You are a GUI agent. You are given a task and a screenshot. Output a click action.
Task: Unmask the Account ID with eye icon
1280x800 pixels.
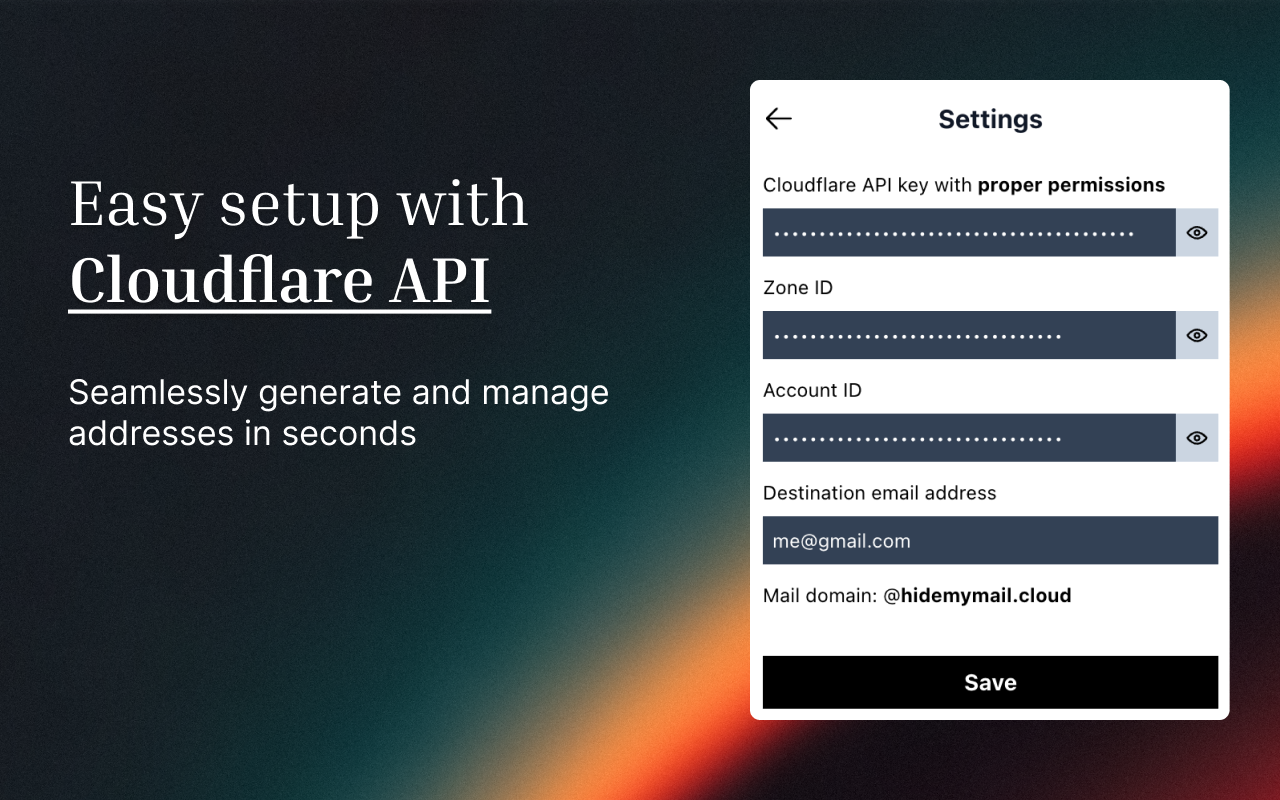[1197, 438]
